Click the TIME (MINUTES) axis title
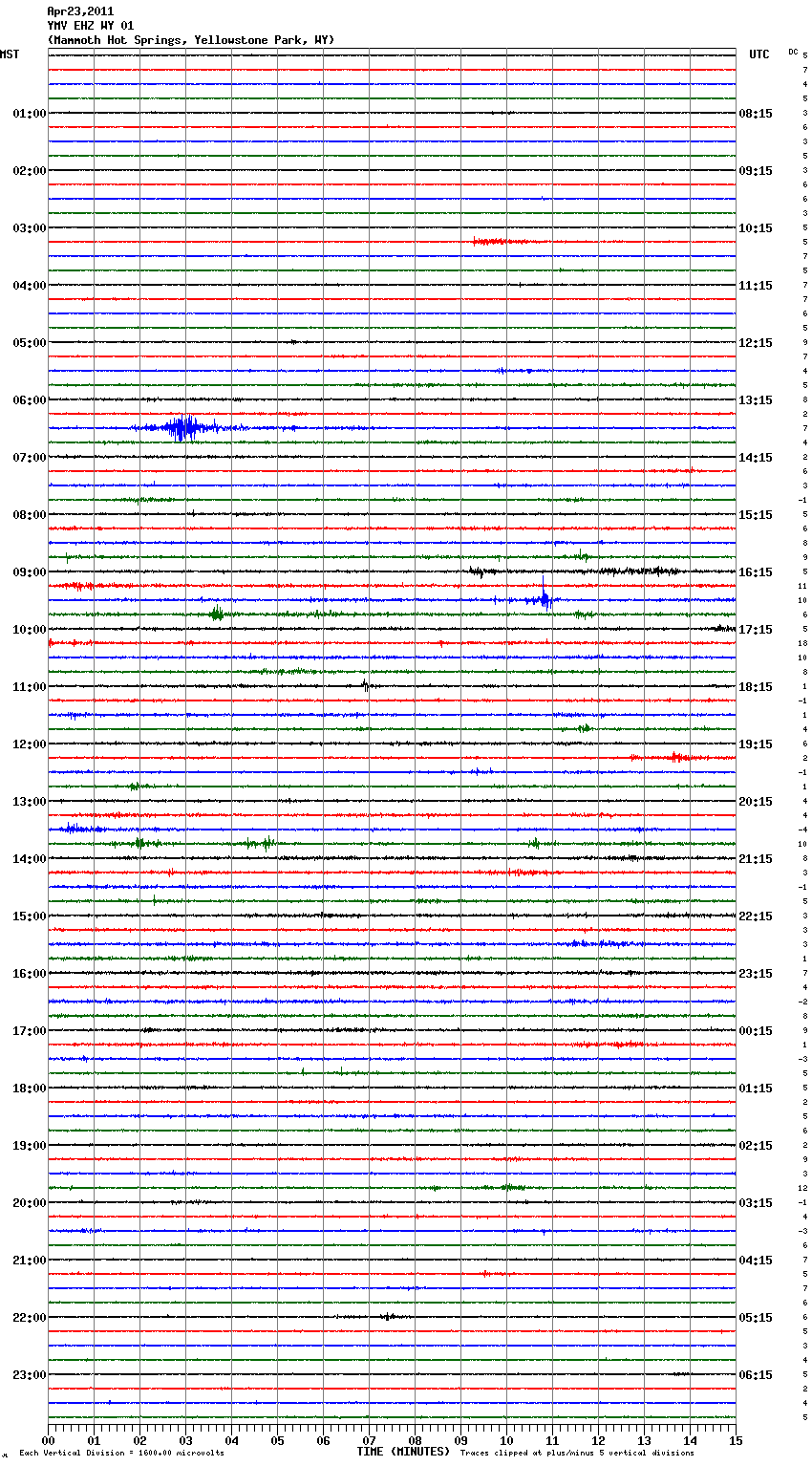Viewport: 812px width, 1466px height. coord(403,1452)
